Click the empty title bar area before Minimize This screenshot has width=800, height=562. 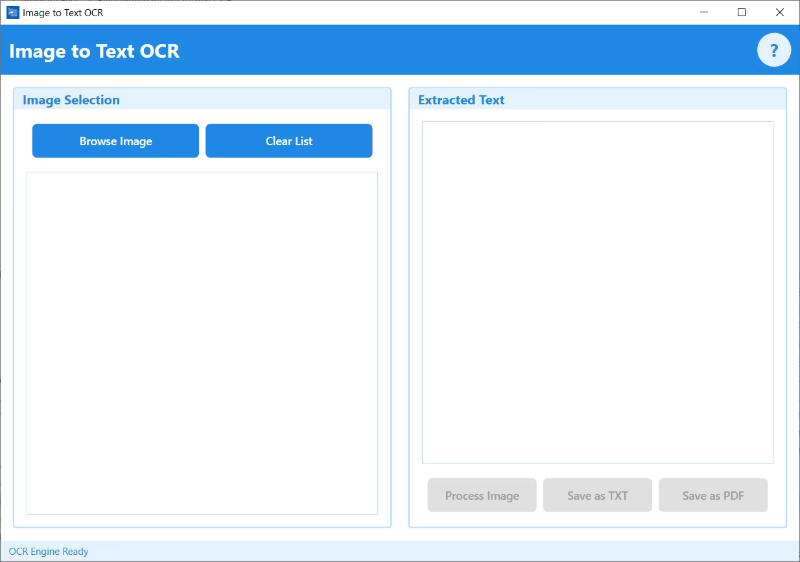coord(400,12)
